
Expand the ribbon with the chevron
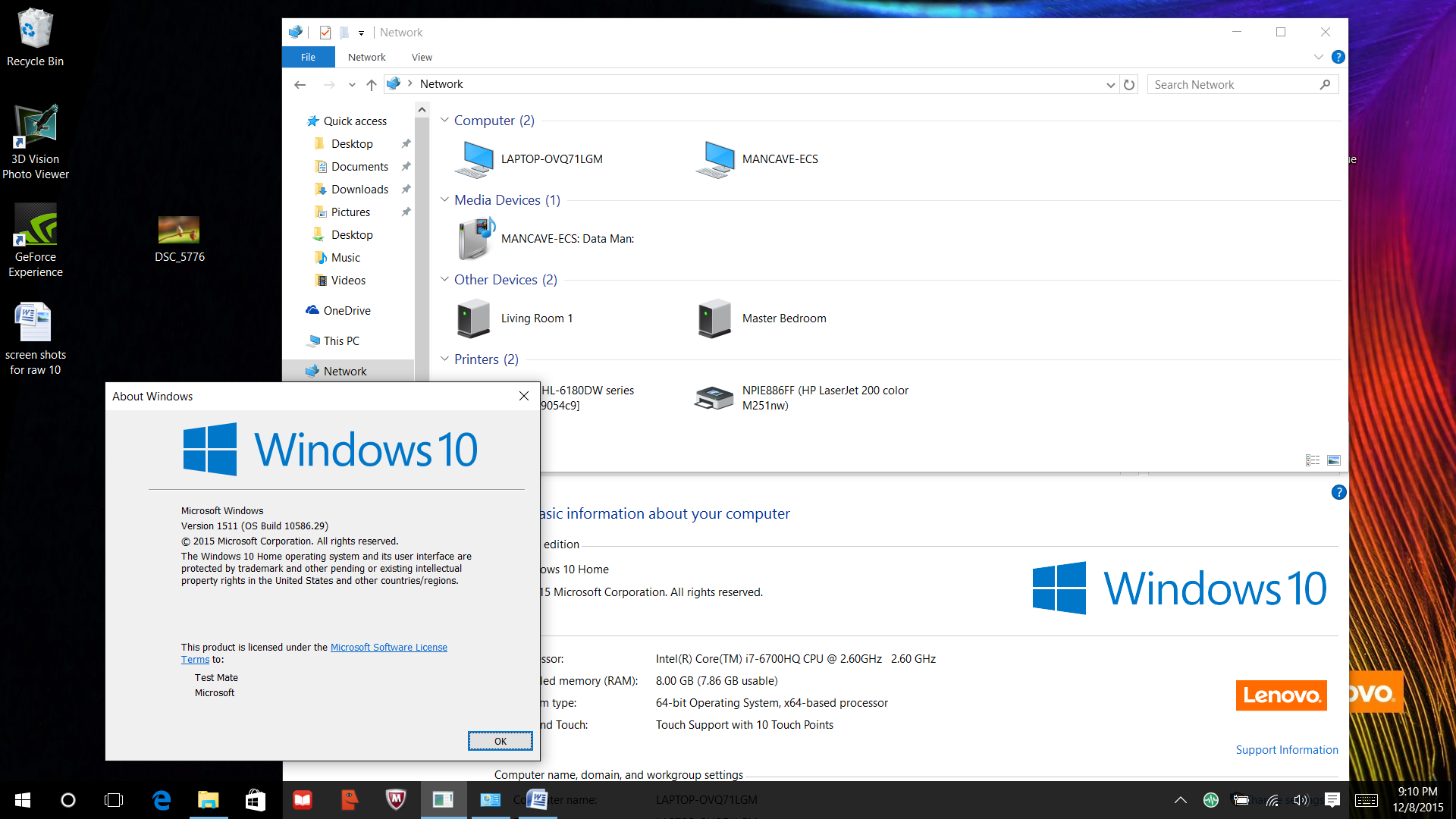point(1318,57)
